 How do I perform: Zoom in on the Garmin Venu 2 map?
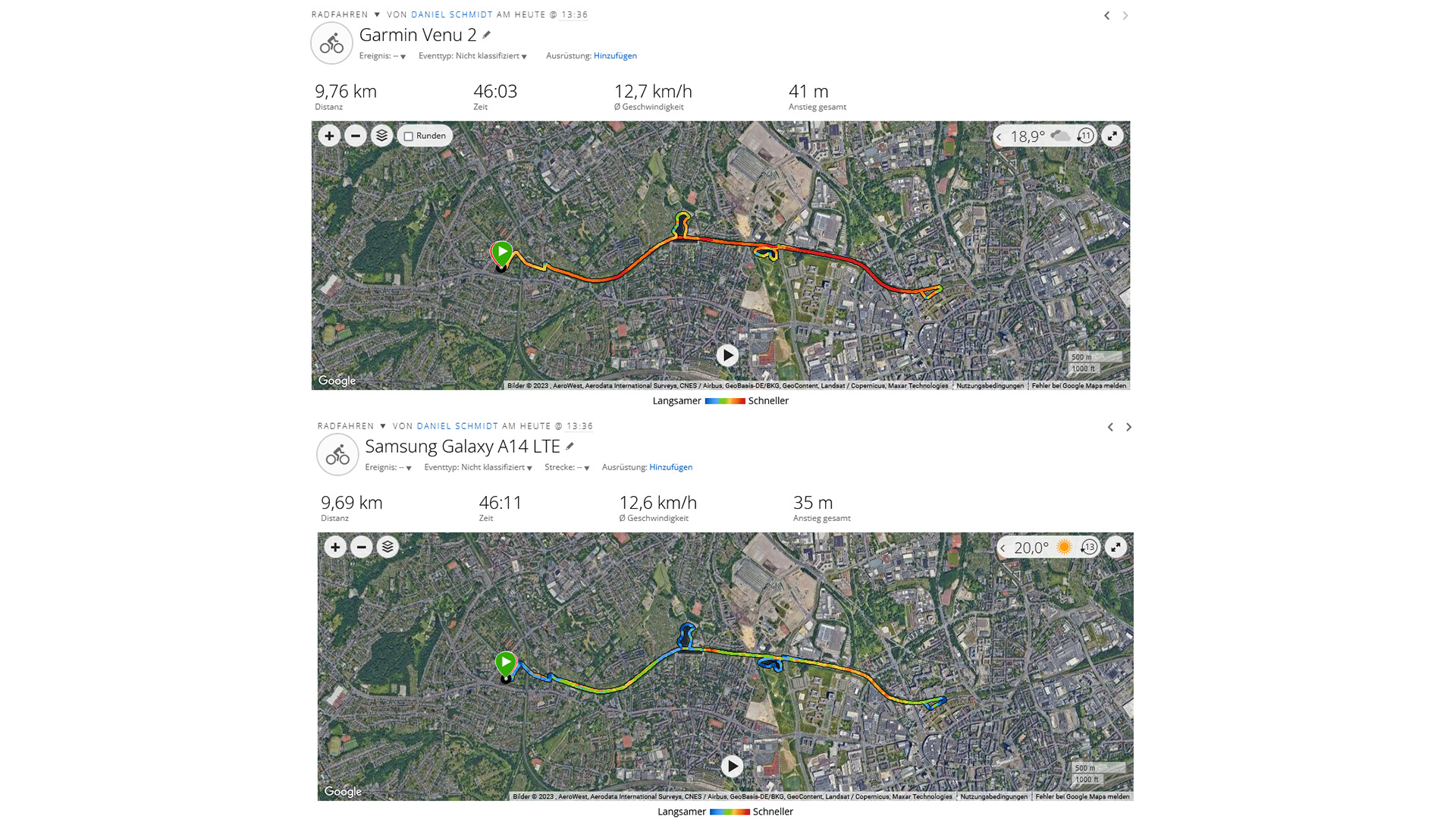329,136
